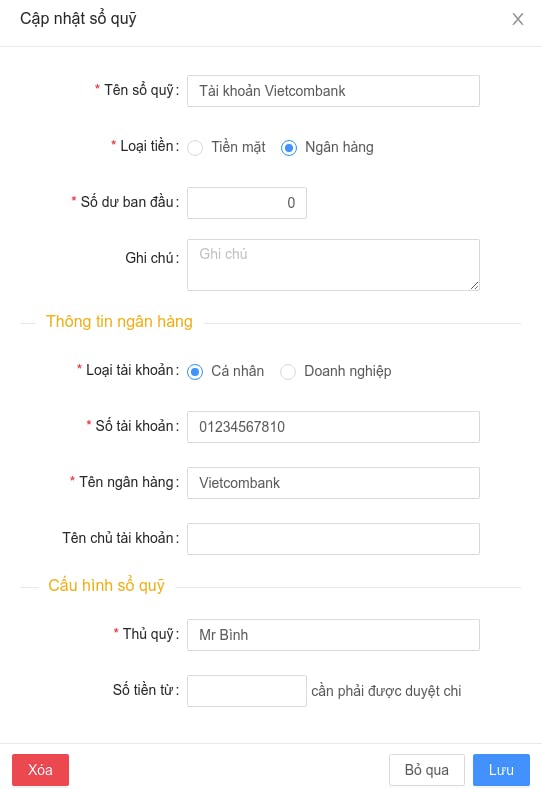Focus the Tên ngân hàng field
542x789 pixels.
coord(333,483)
